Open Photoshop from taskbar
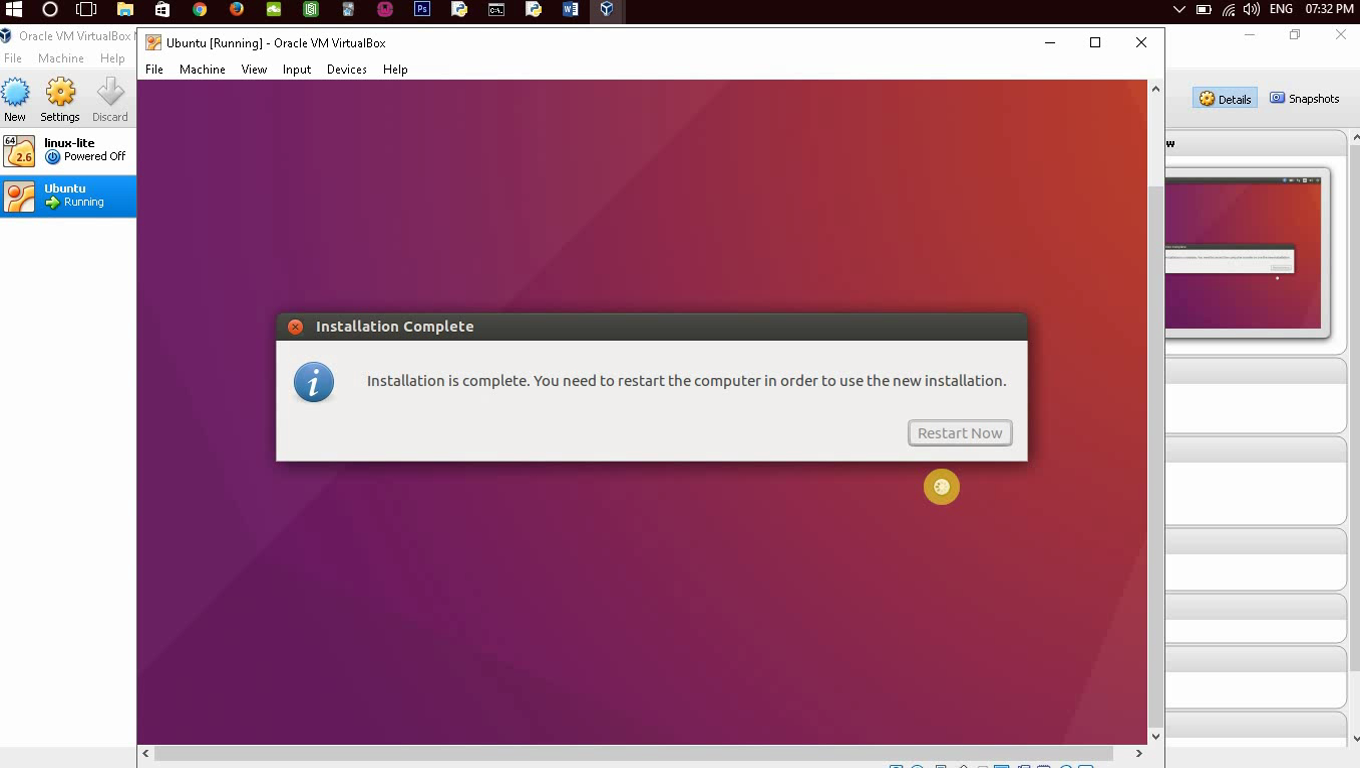The image size is (1360, 768). point(422,10)
